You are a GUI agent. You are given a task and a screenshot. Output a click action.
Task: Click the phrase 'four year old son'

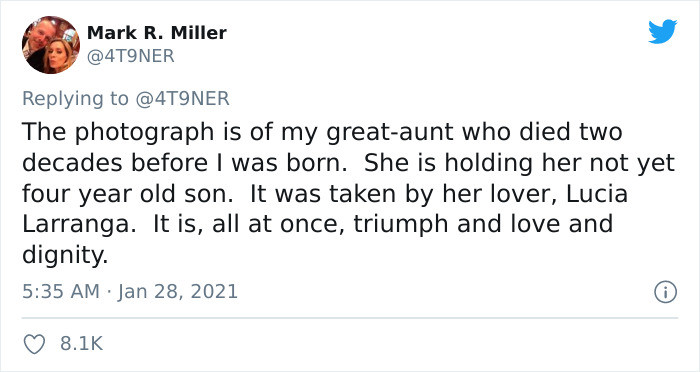pyautogui.click(x=128, y=195)
